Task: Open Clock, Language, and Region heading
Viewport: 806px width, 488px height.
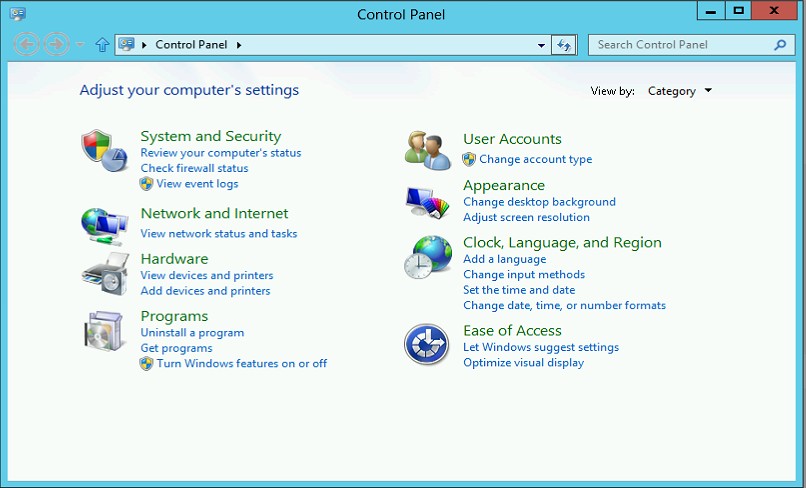Action: point(562,242)
